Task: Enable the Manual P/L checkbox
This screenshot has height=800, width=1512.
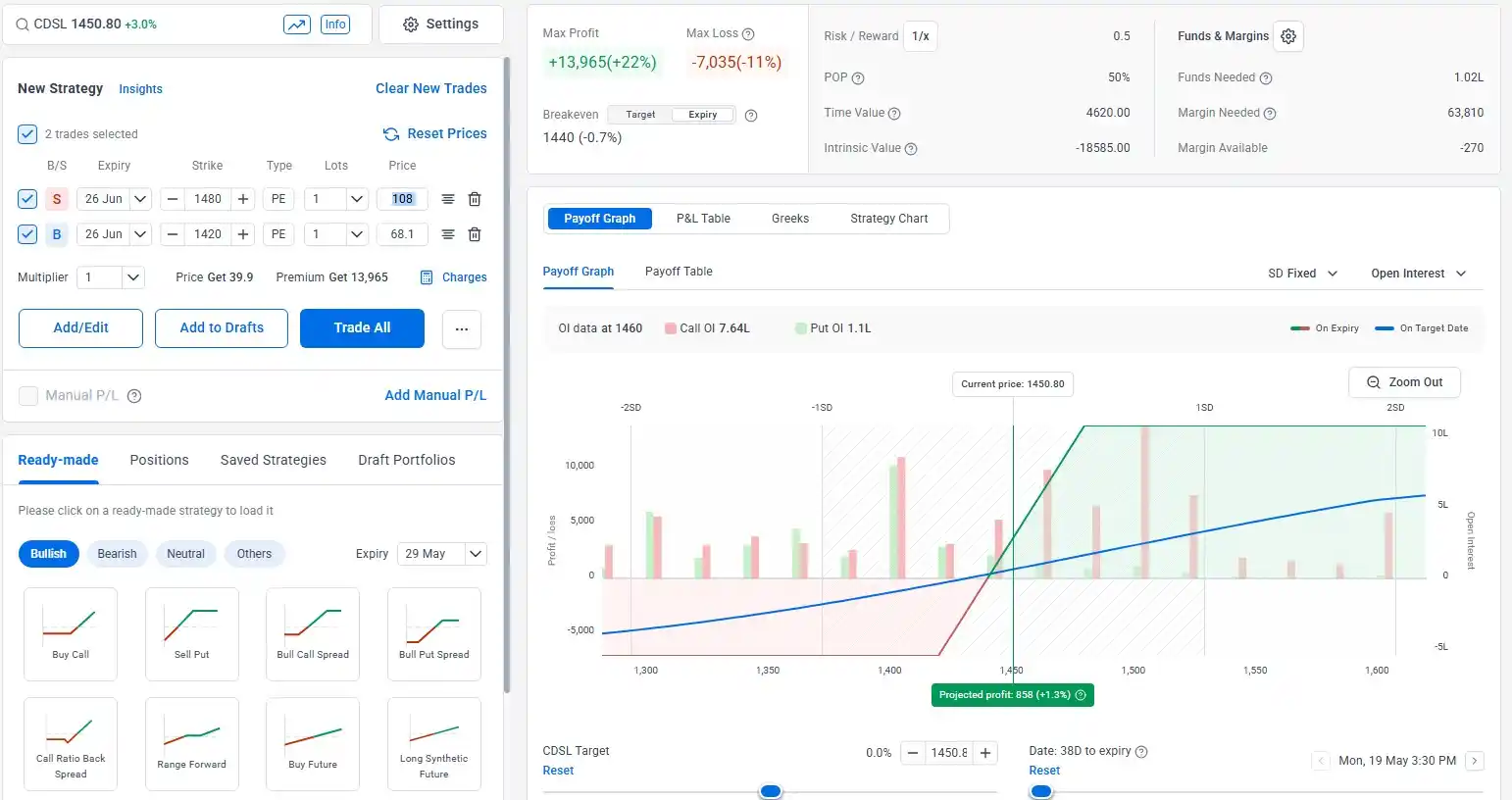Action: tap(28, 396)
